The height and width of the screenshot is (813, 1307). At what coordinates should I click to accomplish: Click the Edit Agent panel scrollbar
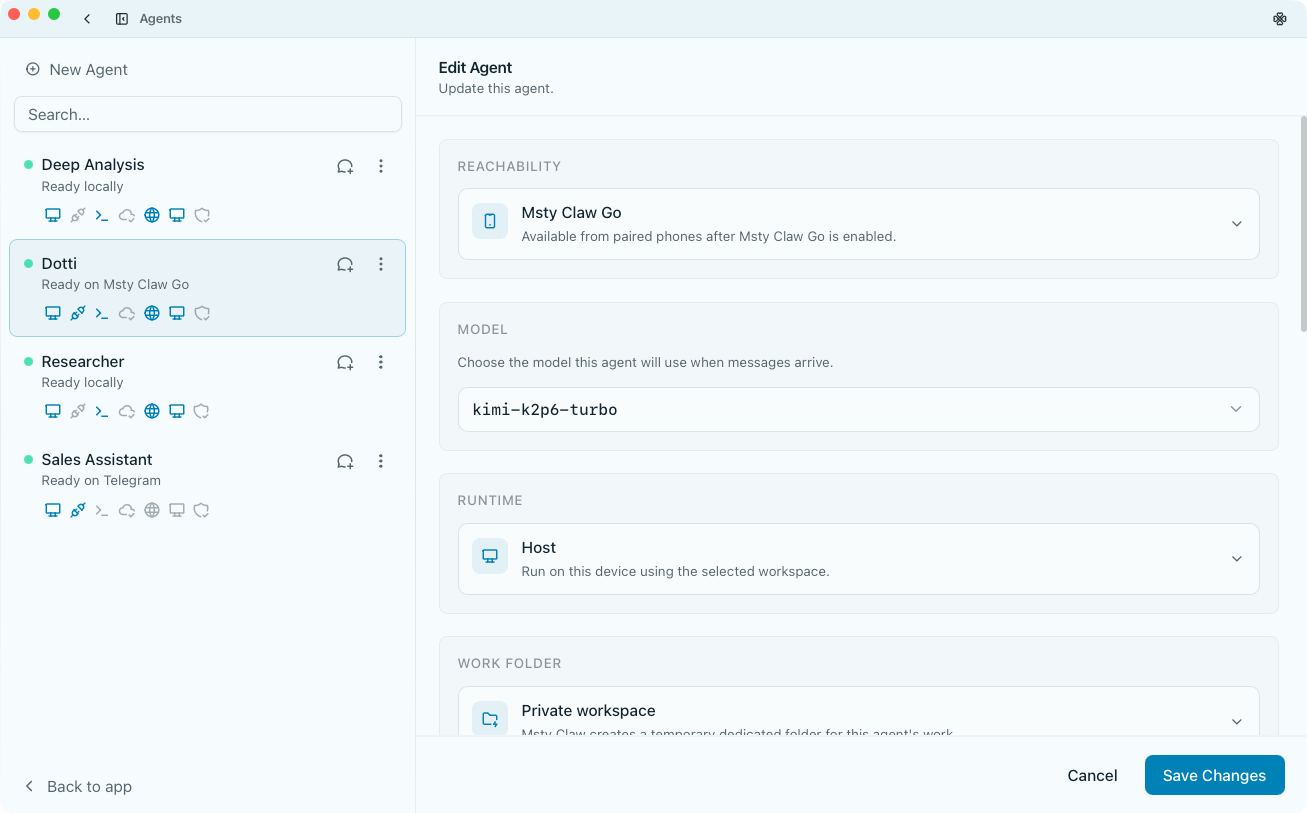click(1302, 224)
